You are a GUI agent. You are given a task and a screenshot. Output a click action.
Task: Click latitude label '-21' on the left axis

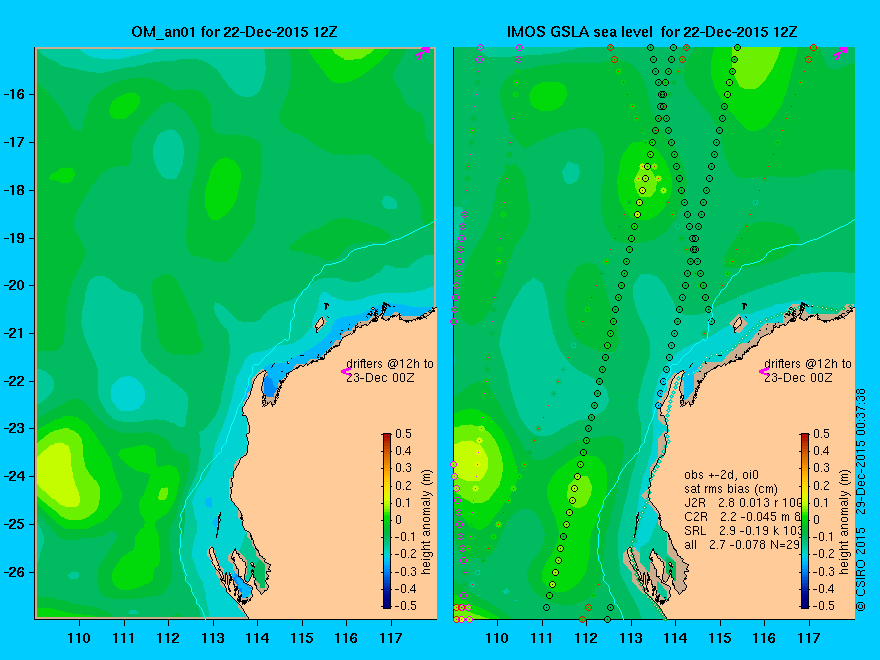click(15, 333)
